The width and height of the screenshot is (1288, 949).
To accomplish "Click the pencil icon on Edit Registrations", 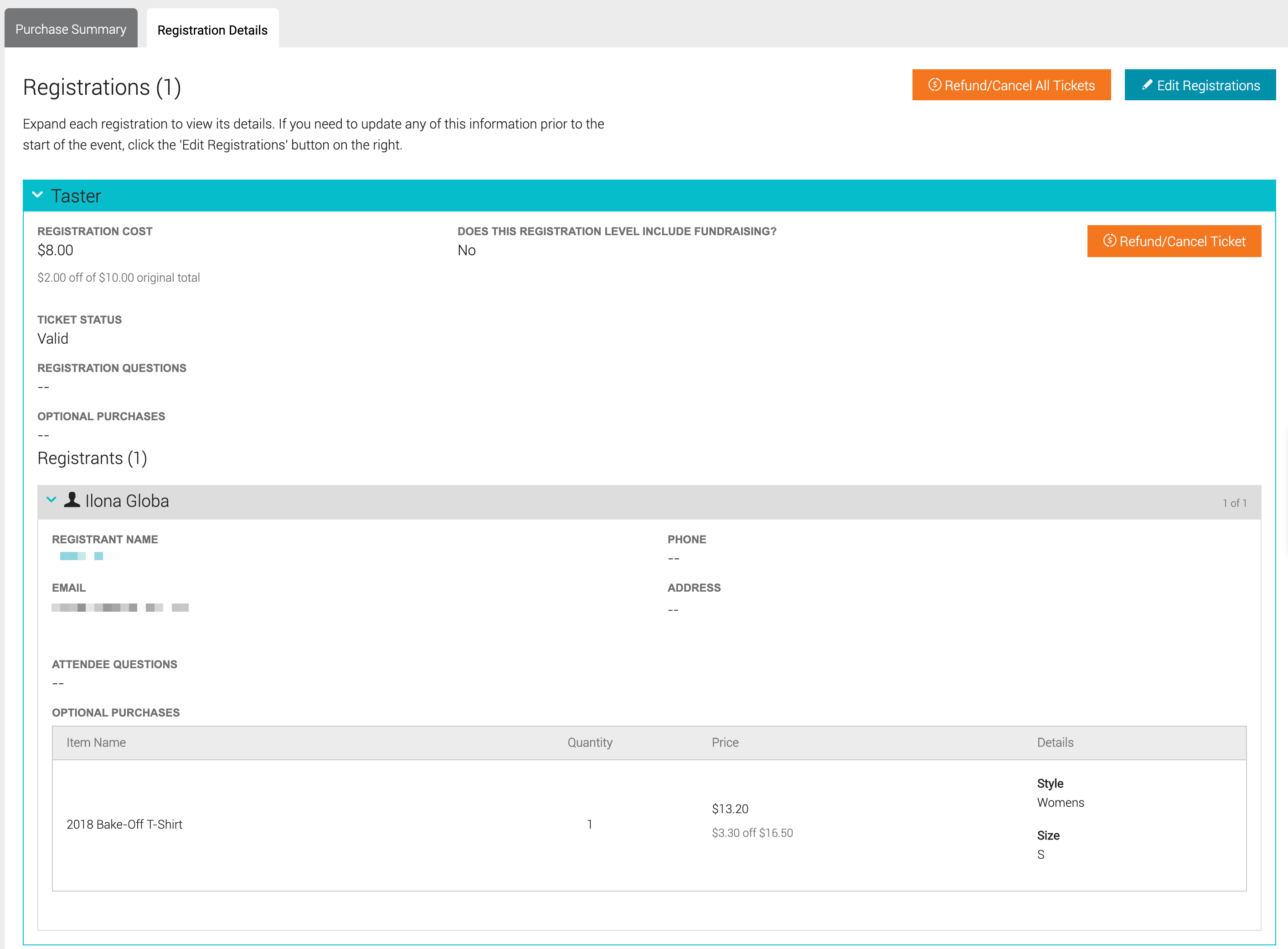I will click(x=1147, y=84).
